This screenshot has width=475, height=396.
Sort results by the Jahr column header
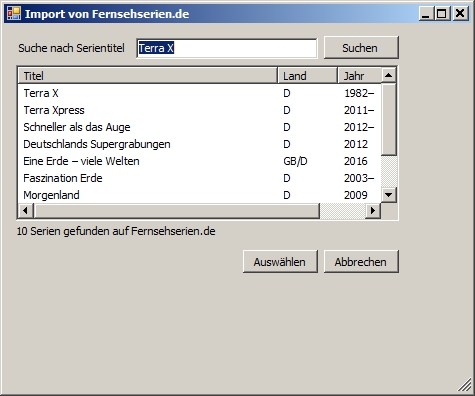(x=360, y=76)
